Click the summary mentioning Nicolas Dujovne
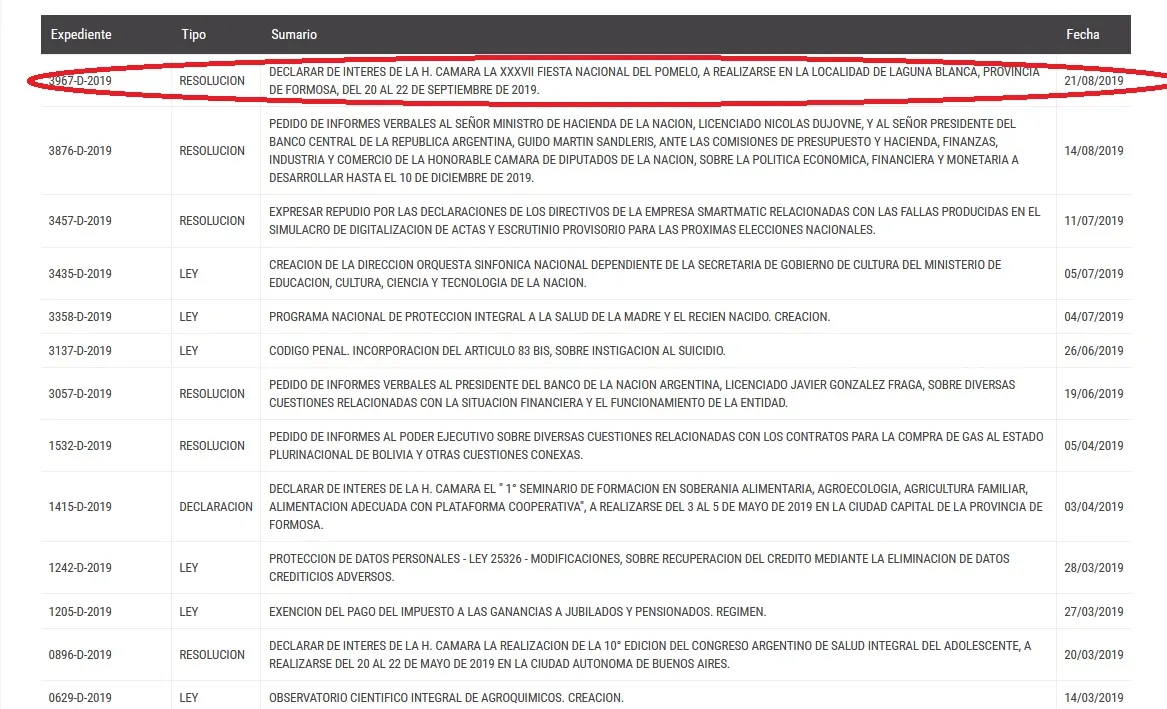 pyautogui.click(x=644, y=150)
